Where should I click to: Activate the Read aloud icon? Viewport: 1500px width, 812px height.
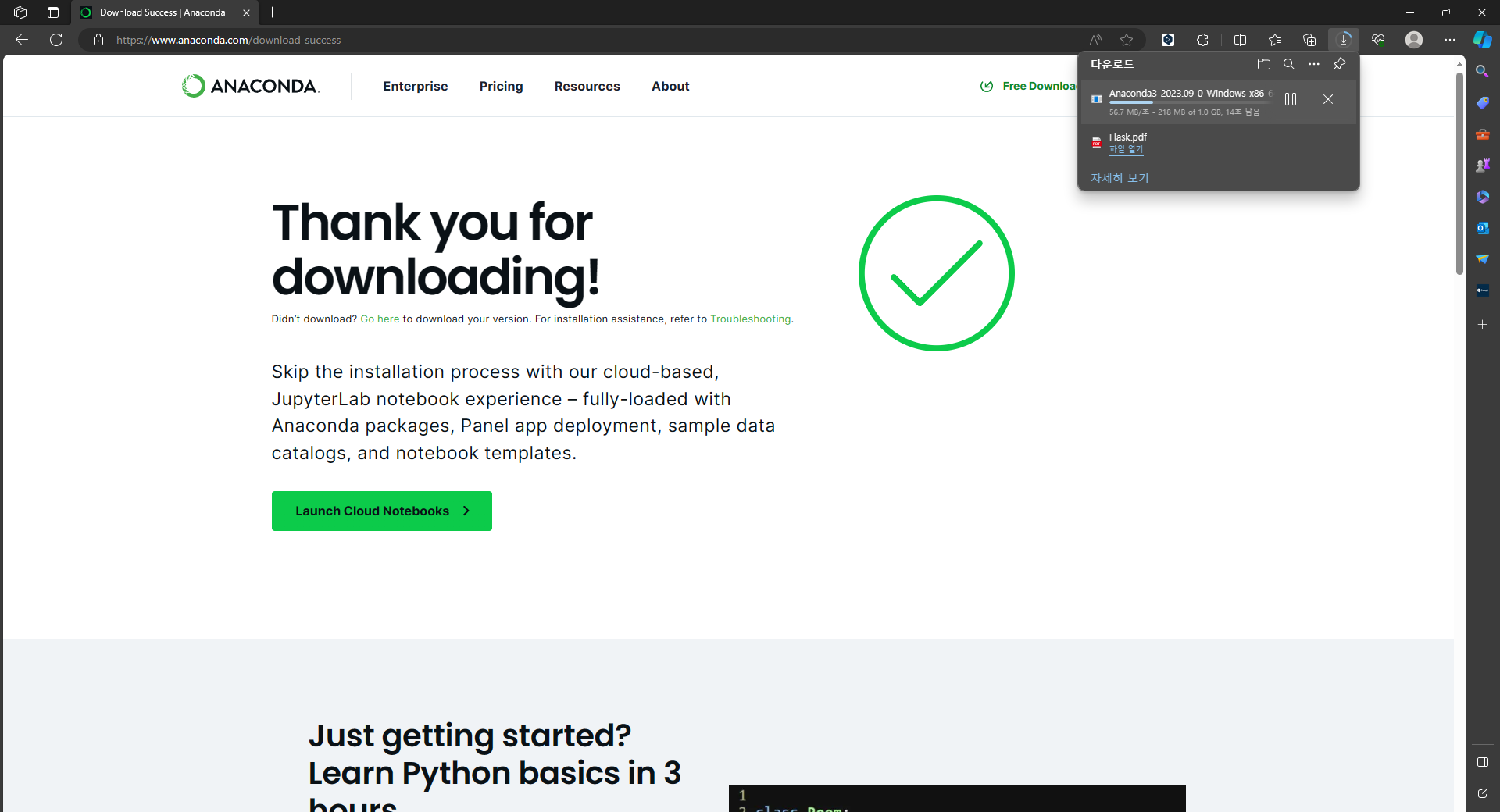1095,40
